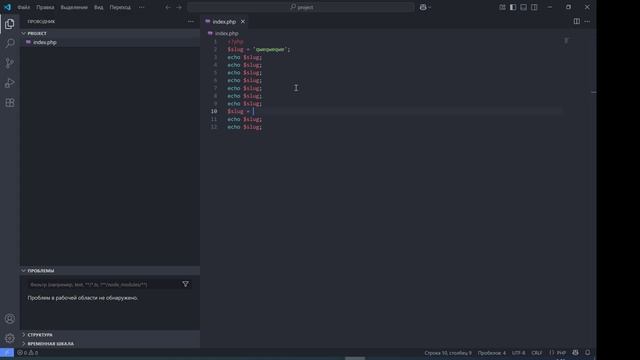Click Copilot status icon in status bar
This screenshot has height=360, width=640.
point(576,353)
